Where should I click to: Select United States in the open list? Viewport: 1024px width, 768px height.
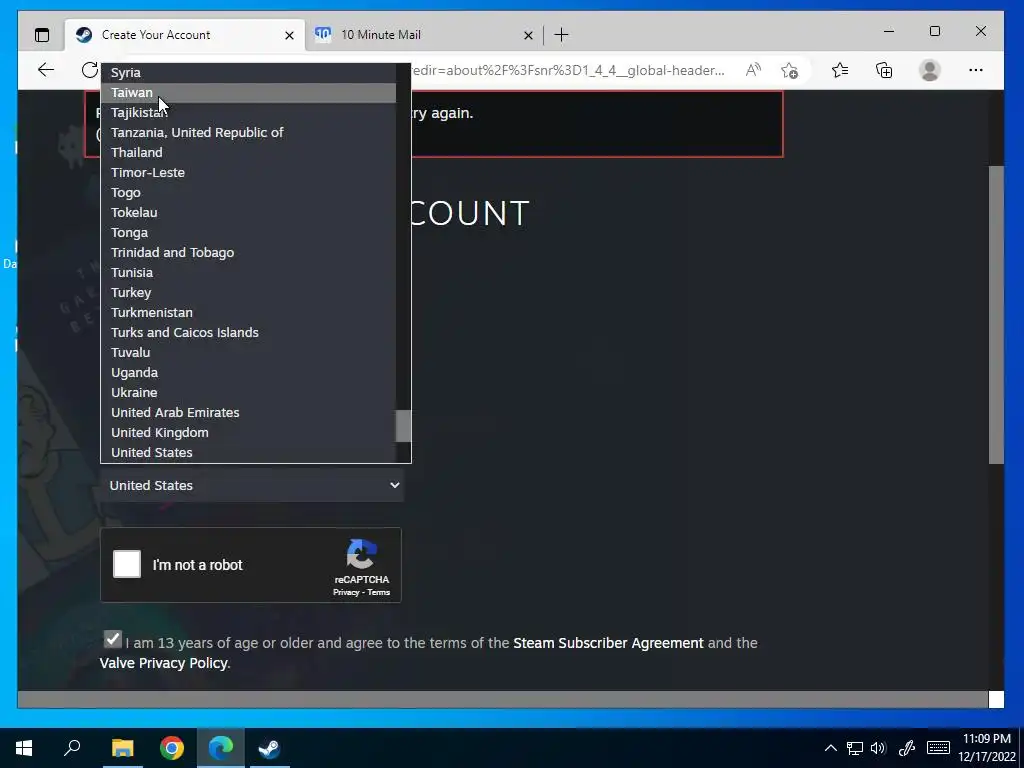point(248,452)
